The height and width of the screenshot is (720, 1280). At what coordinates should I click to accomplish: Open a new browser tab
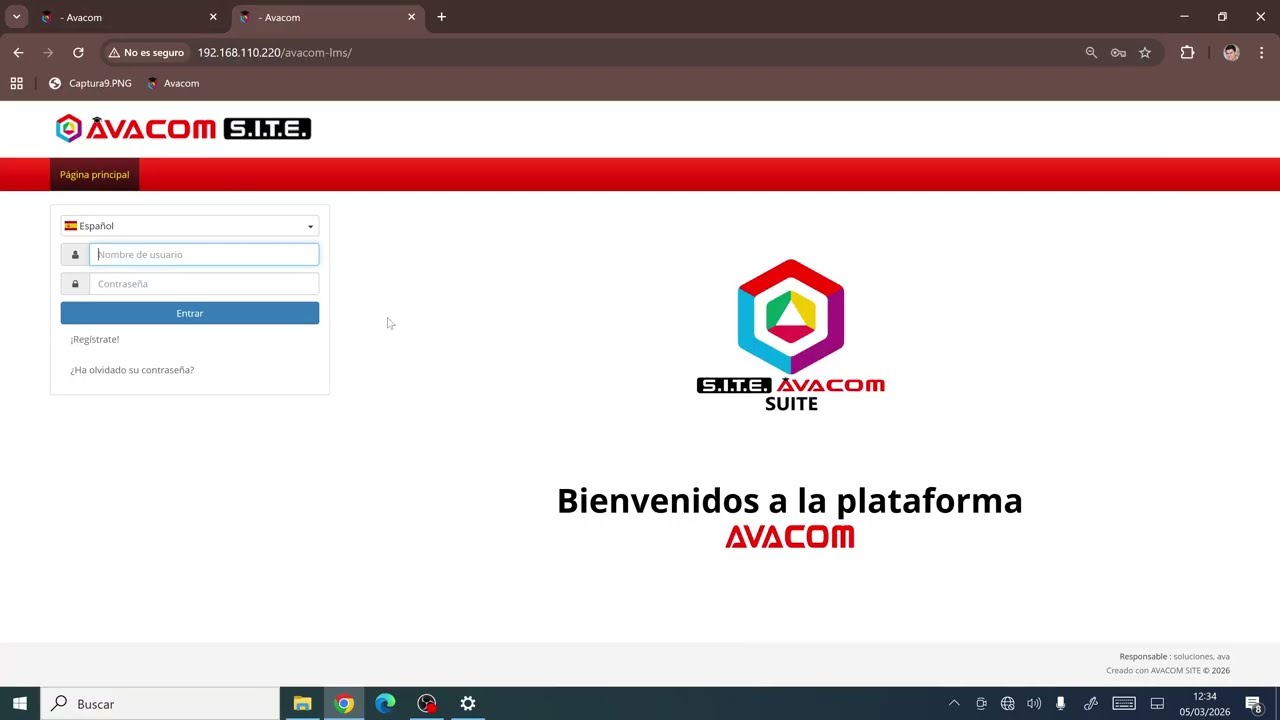441,17
